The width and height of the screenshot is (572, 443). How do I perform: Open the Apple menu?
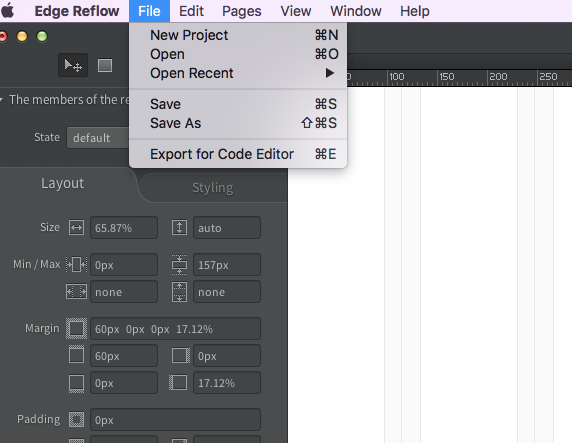(x=8, y=11)
